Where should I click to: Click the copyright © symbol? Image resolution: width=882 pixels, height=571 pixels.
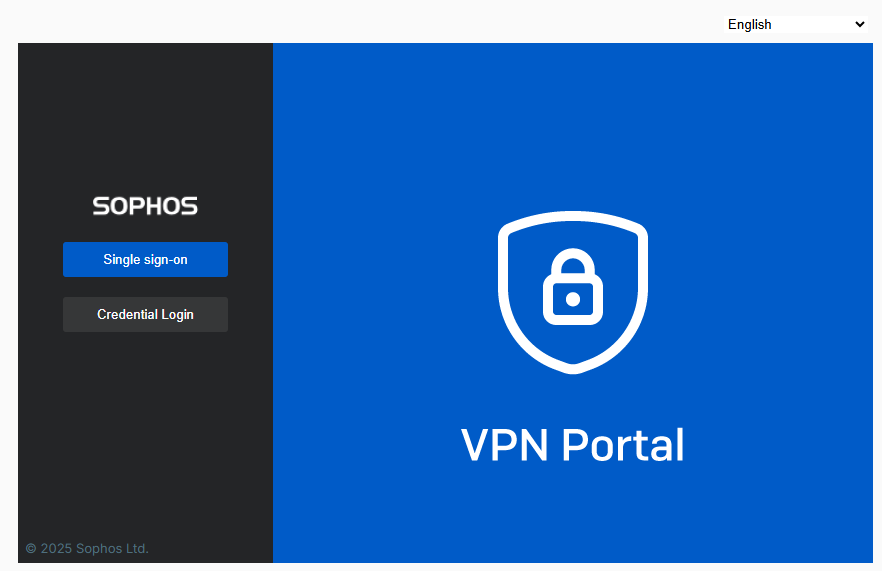pyautogui.click(x=31, y=548)
